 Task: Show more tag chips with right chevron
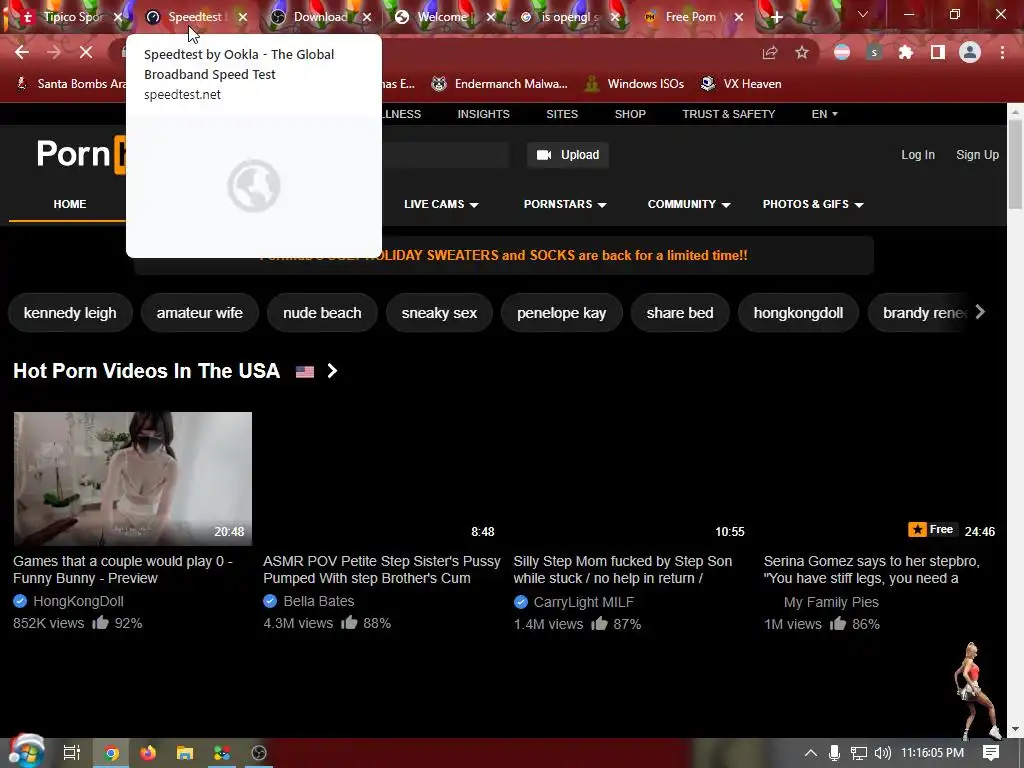(x=980, y=312)
